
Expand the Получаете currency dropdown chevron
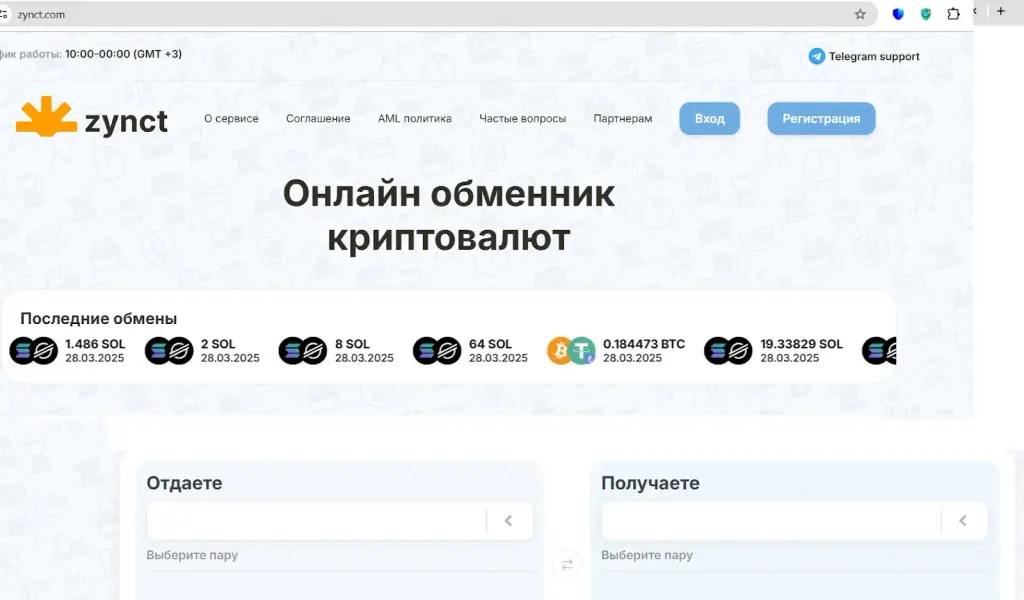pos(963,520)
